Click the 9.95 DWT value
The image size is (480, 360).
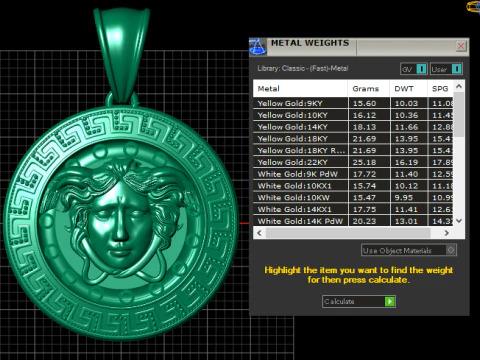tap(404, 198)
